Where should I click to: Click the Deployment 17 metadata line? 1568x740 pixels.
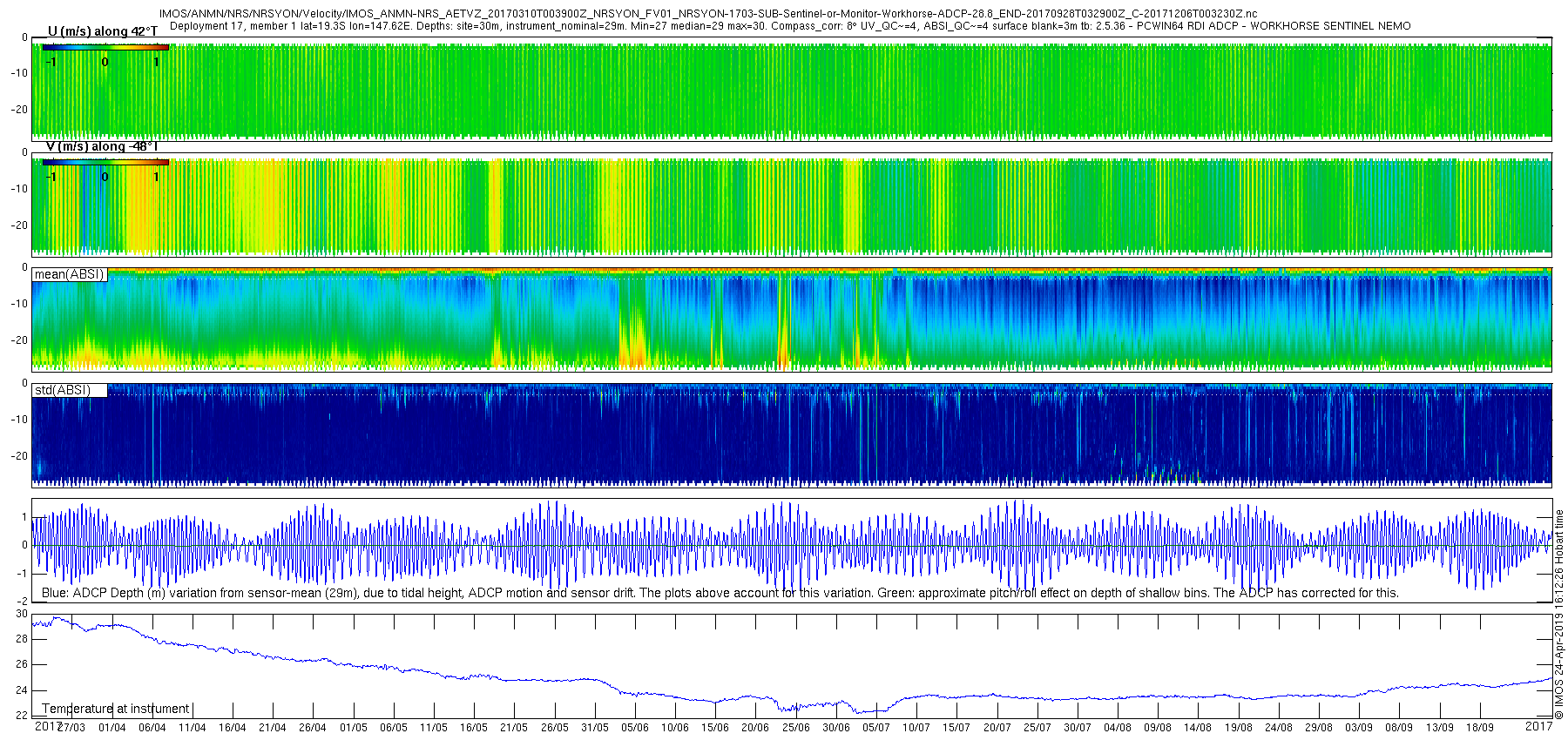790,26
